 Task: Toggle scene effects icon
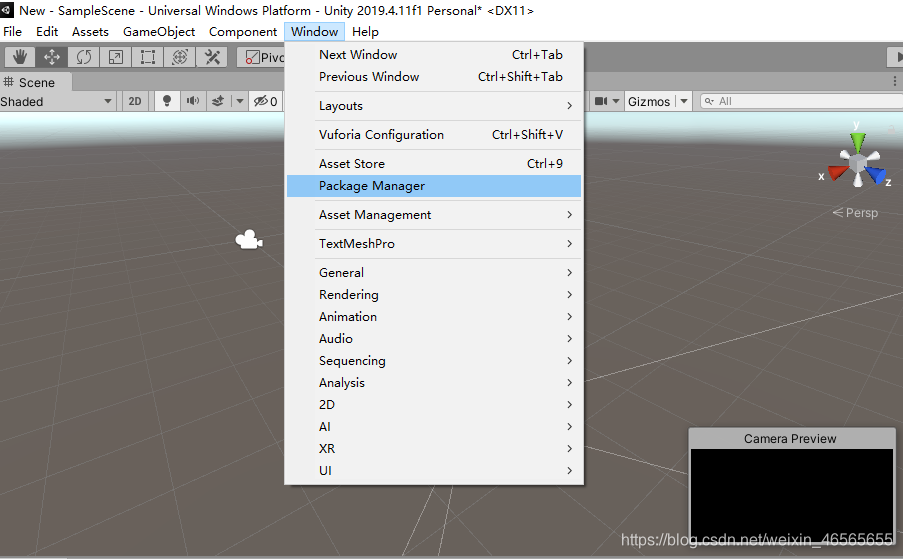coord(218,101)
